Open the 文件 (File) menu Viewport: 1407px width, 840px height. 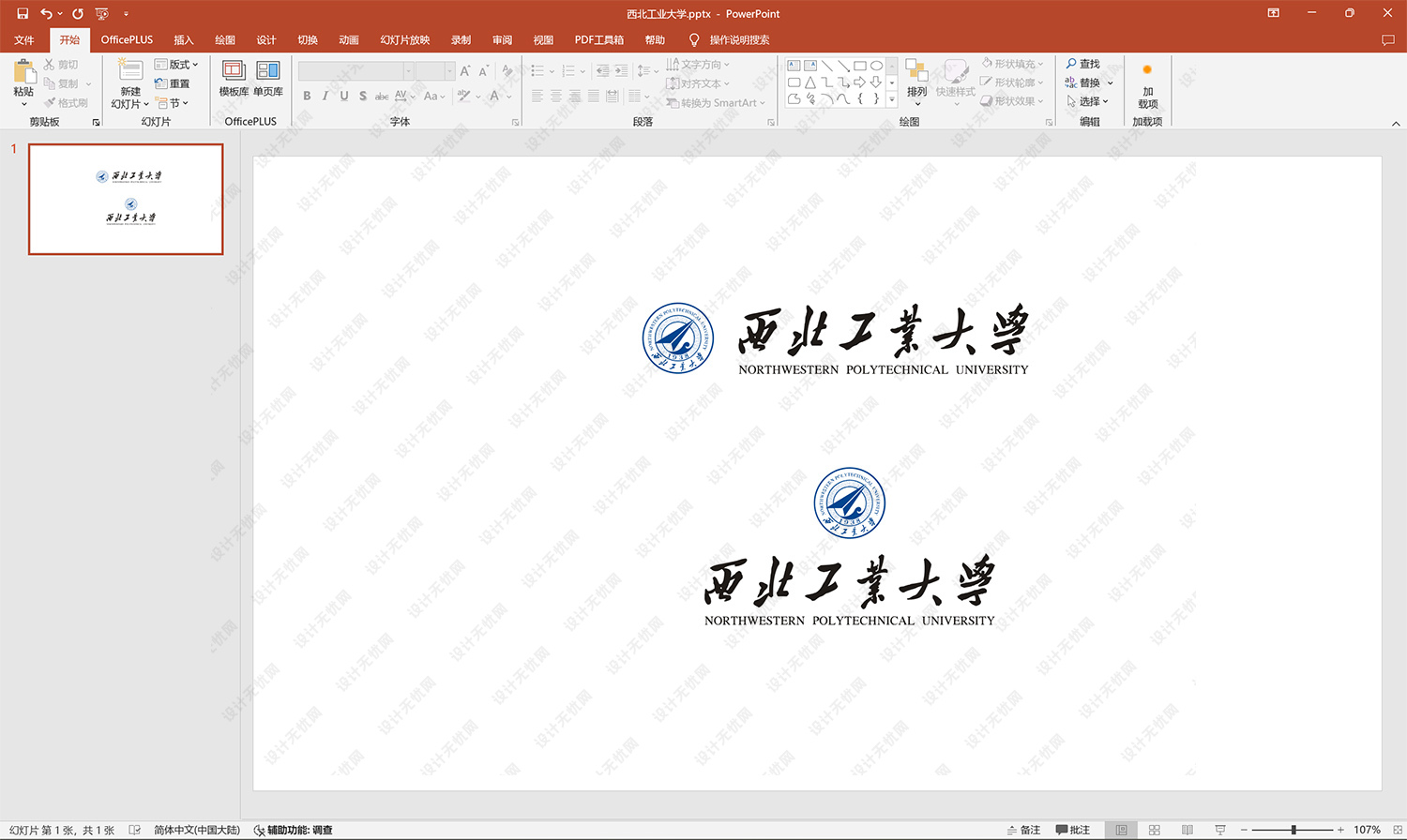pyautogui.click(x=24, y=39)
